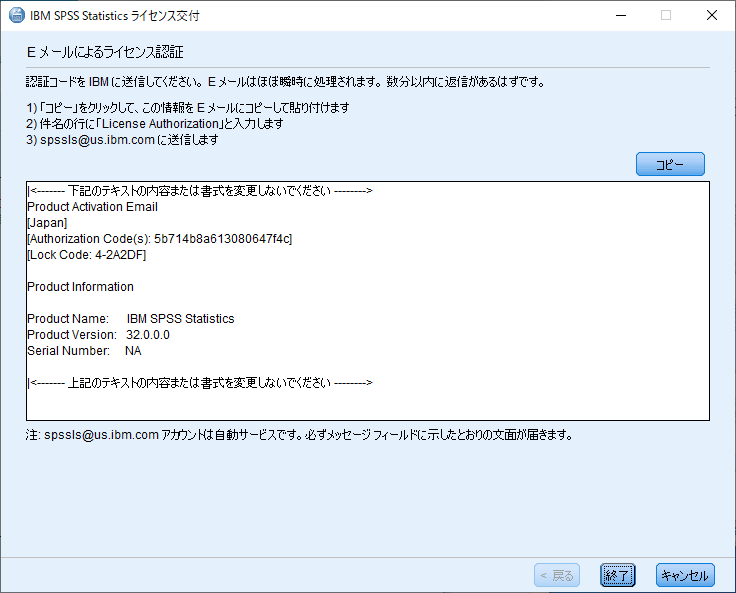The image size is (736, 593).
Task: Click the [Japan] line in text box
Action: coord(47,223)
